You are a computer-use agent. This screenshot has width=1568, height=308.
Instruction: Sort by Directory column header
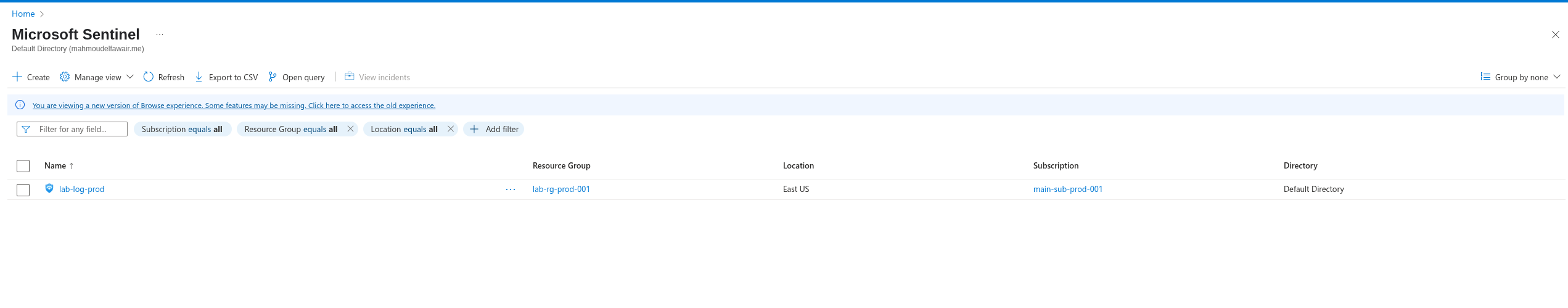[x=1300, y=165]
